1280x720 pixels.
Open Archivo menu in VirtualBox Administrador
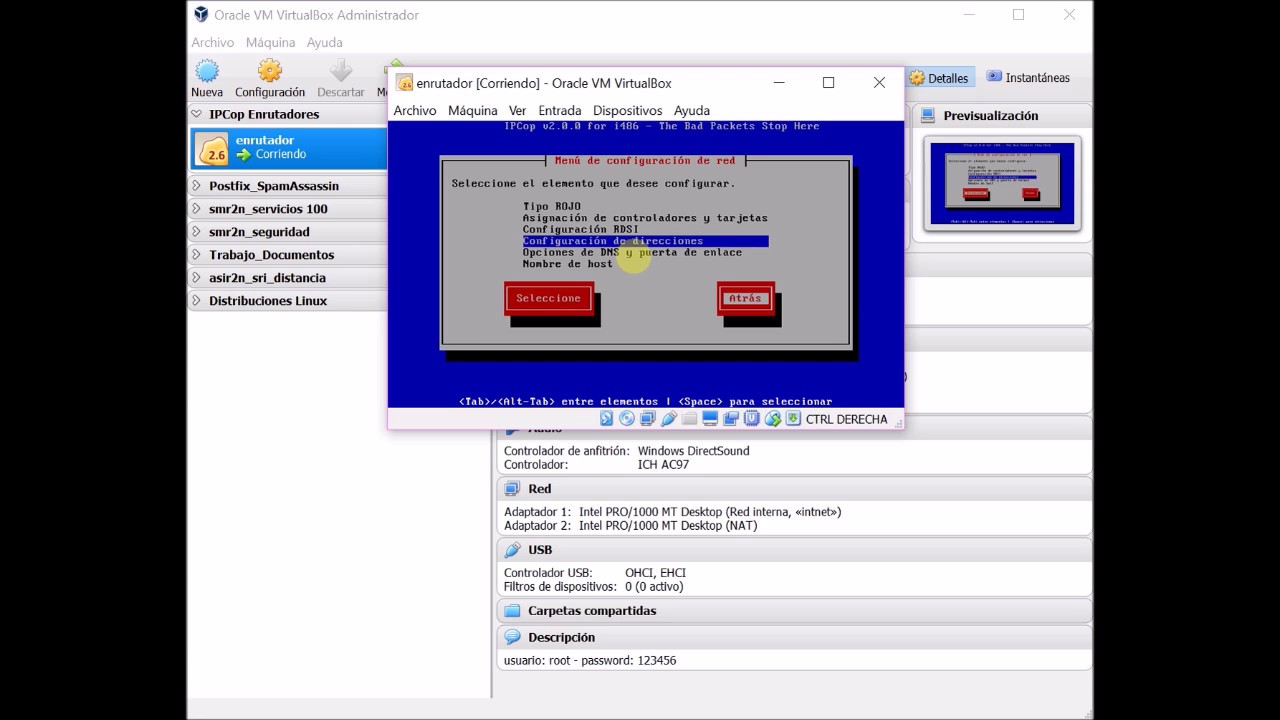(x=212, y=43)
